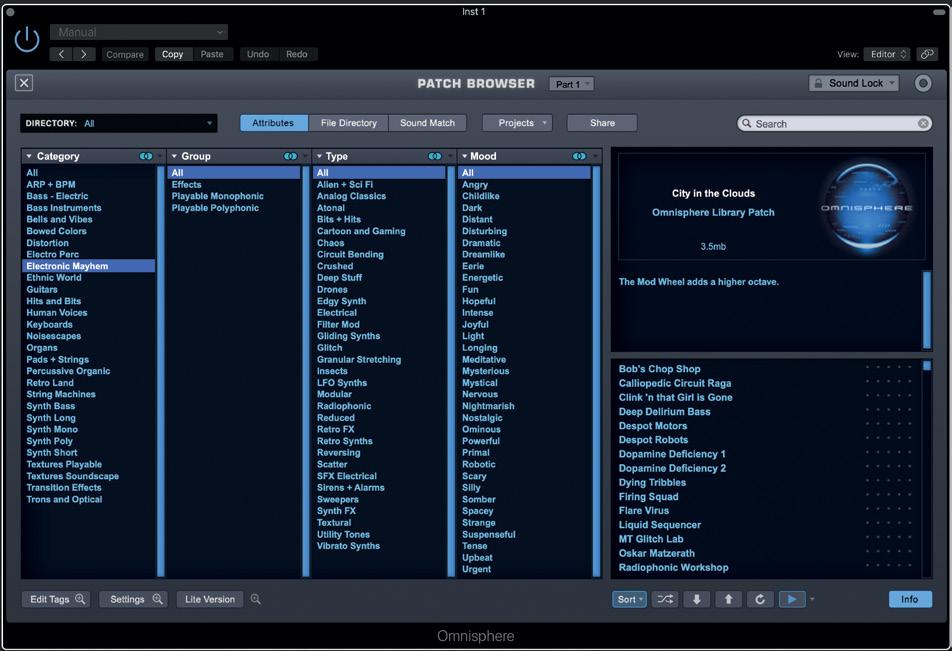Click the magnifier icon in Search field

[747, 123]
